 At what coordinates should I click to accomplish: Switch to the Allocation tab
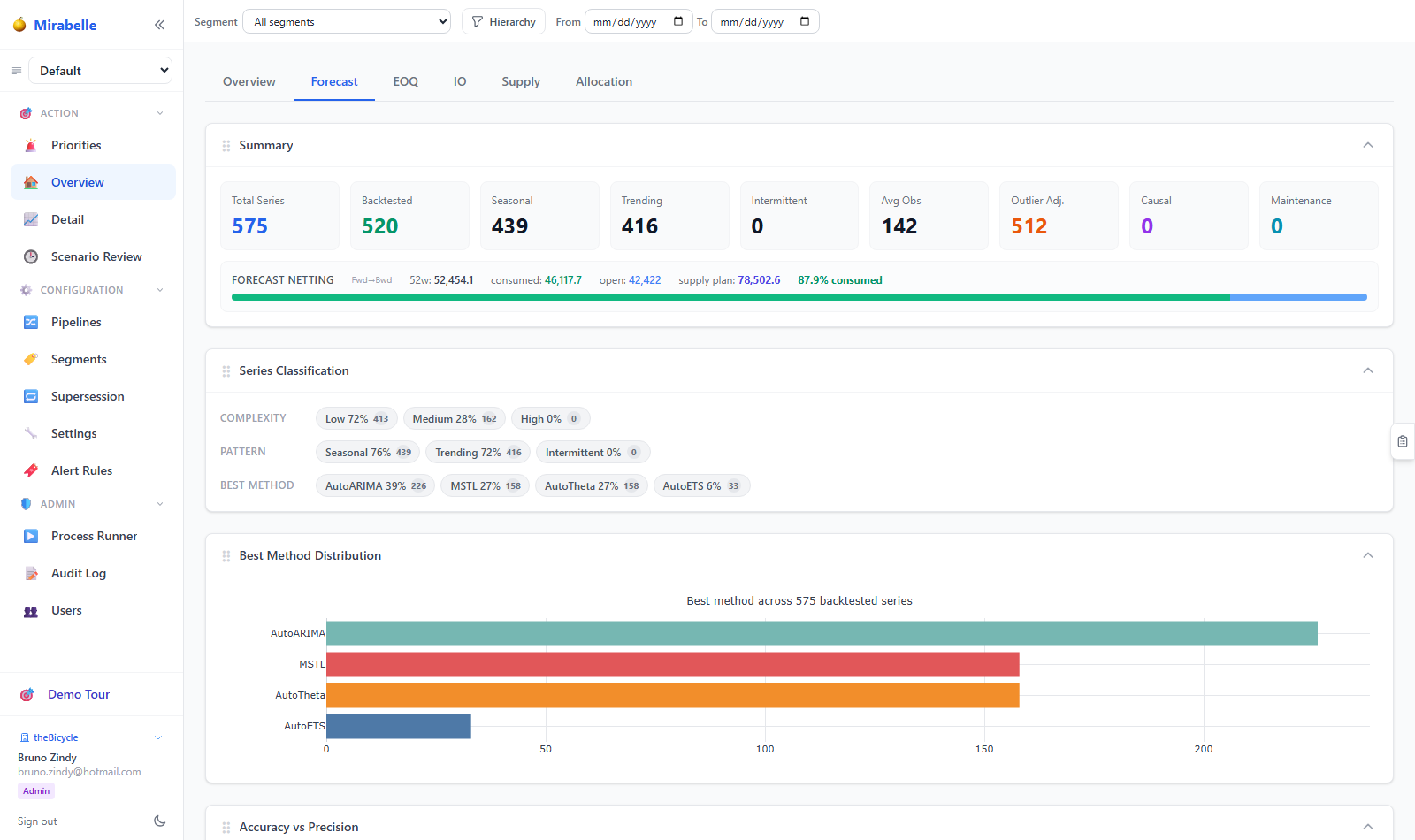pyautogui.click(x=604, y=81)
